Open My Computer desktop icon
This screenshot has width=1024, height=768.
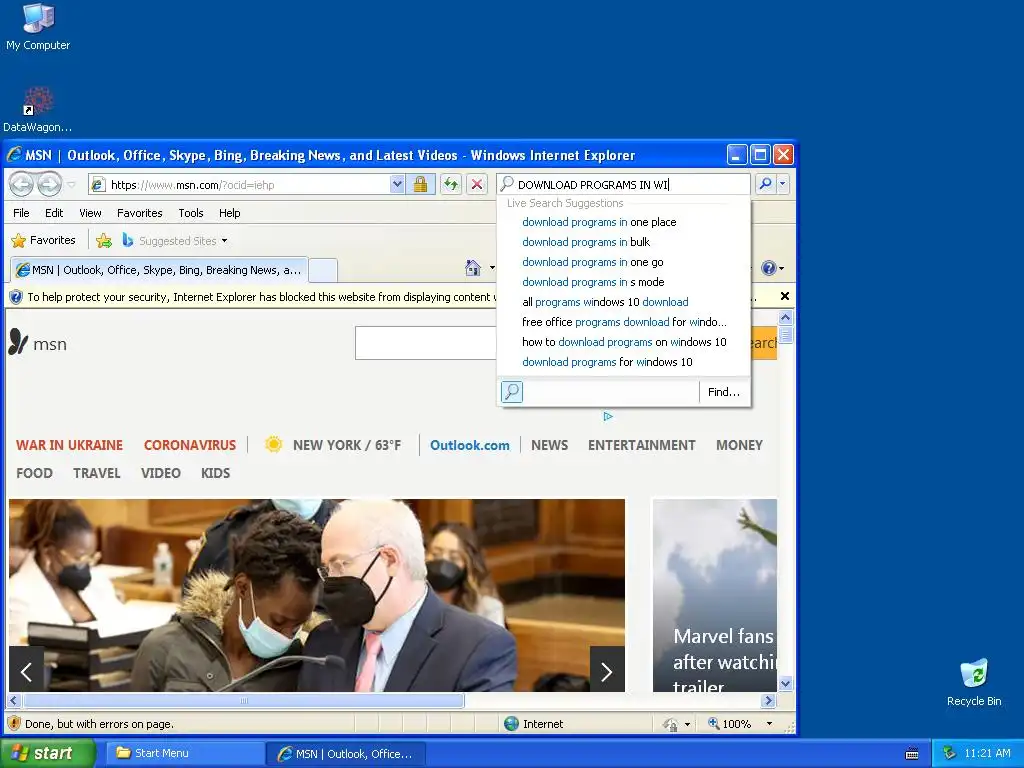pos(38,26)
